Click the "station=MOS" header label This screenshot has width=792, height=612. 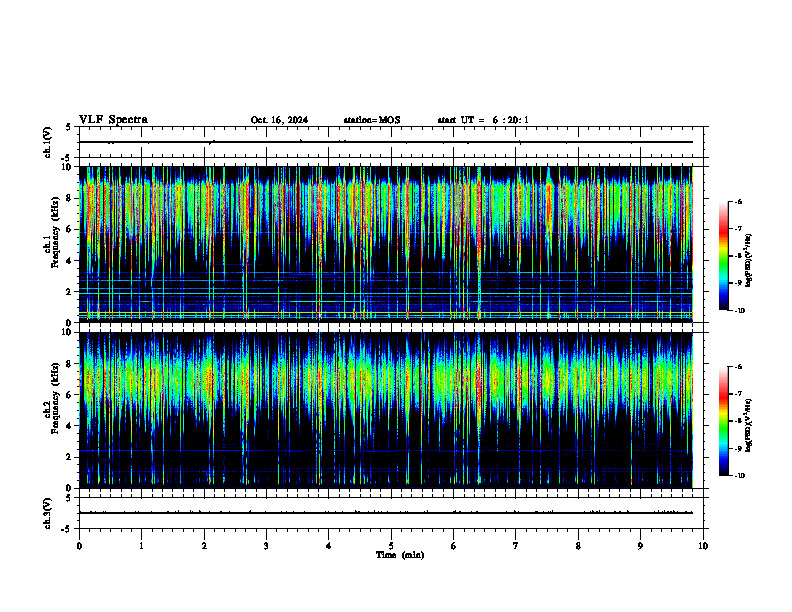(372, 120)
